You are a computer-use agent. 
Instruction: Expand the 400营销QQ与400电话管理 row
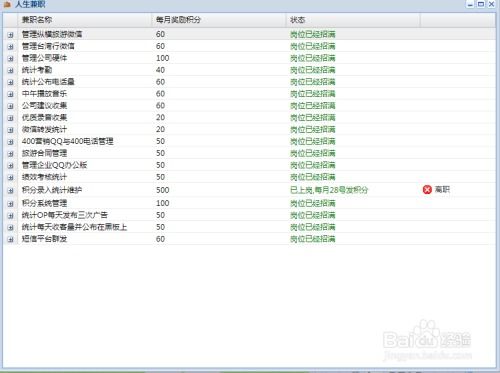(x=10, y=142)
